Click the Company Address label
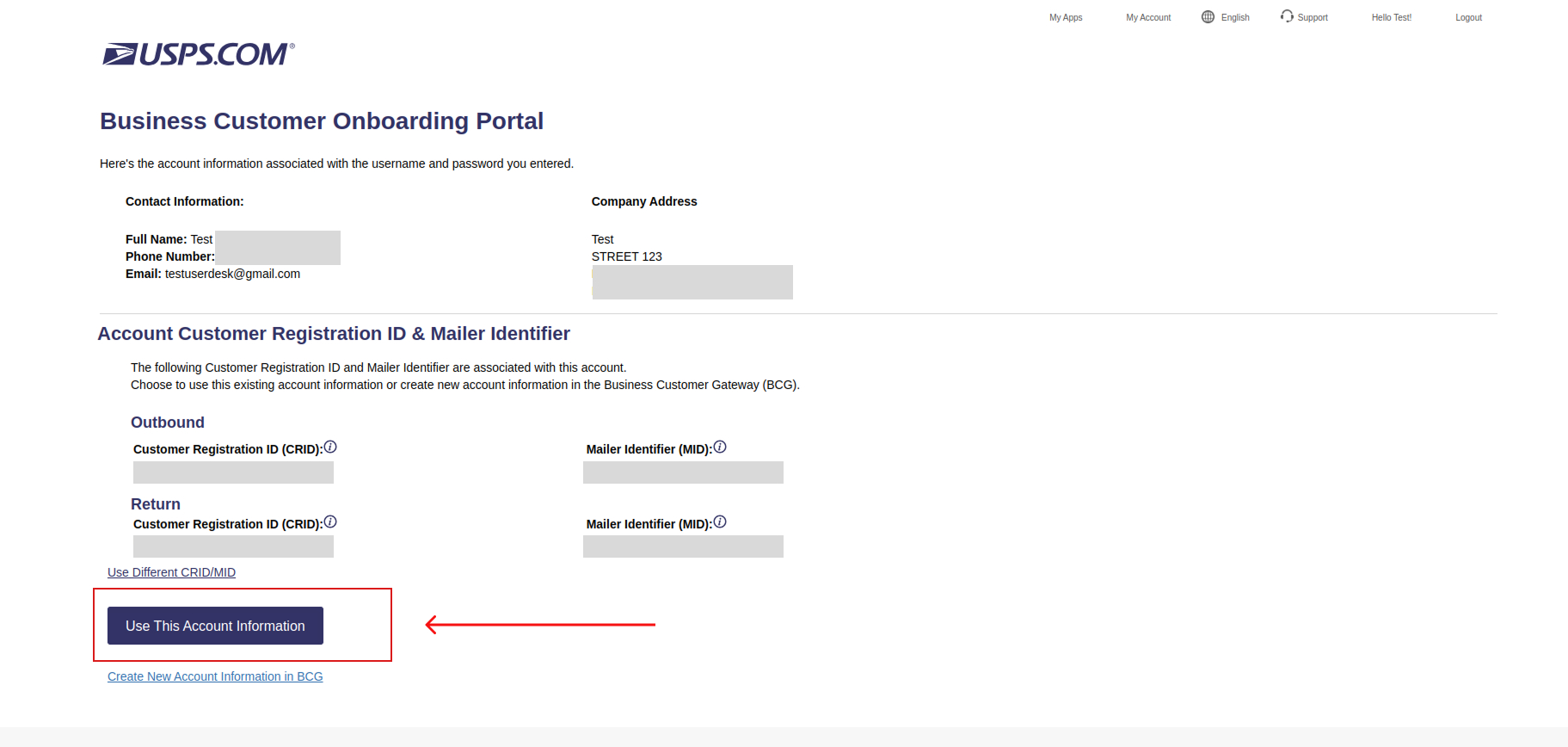The height and width of the screenshot is (747, 1568). pyautogui.click(x=644, y=201)
